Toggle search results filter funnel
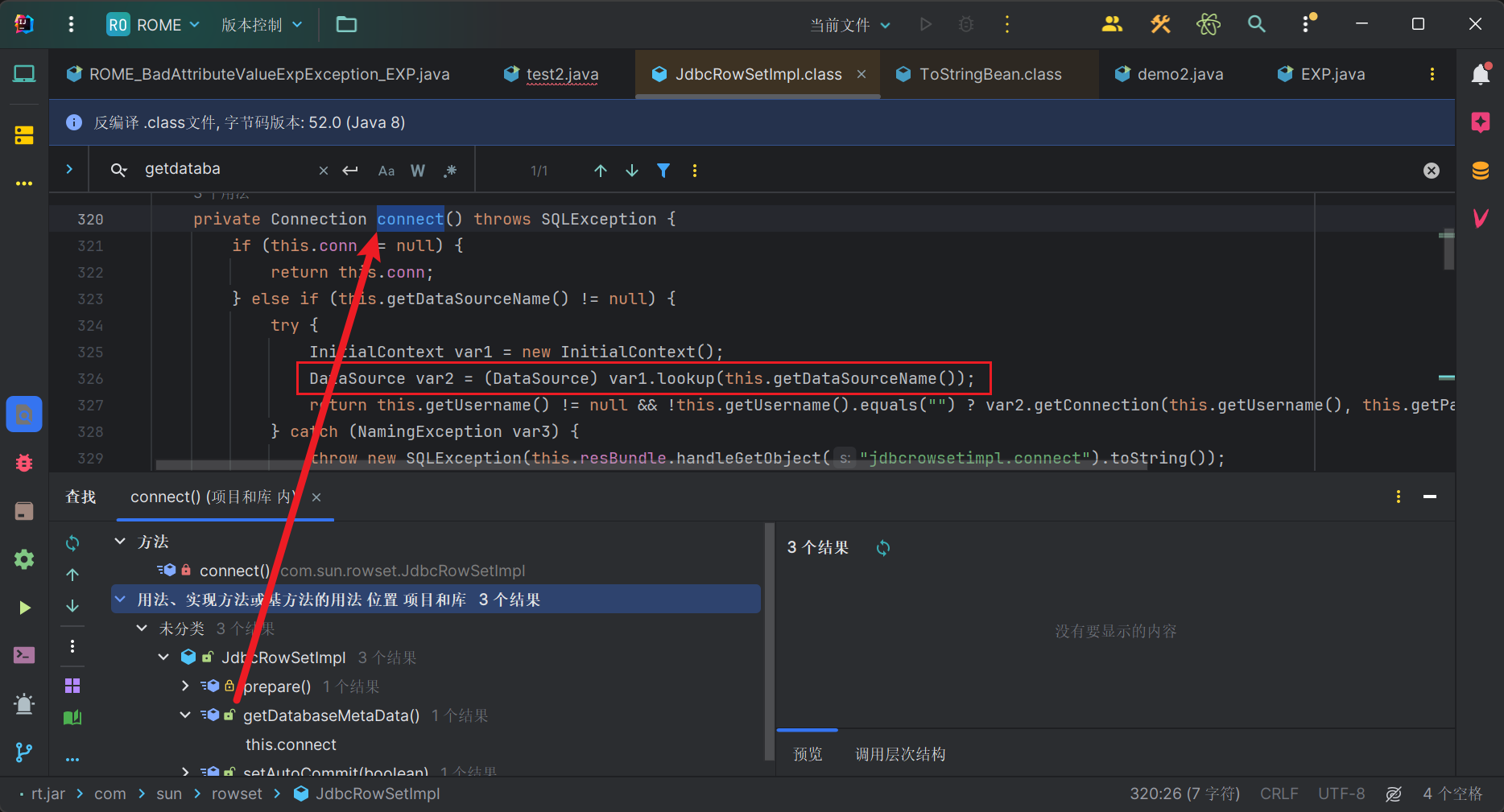This screenshot has width=1504, height=812. pos(663,171)
